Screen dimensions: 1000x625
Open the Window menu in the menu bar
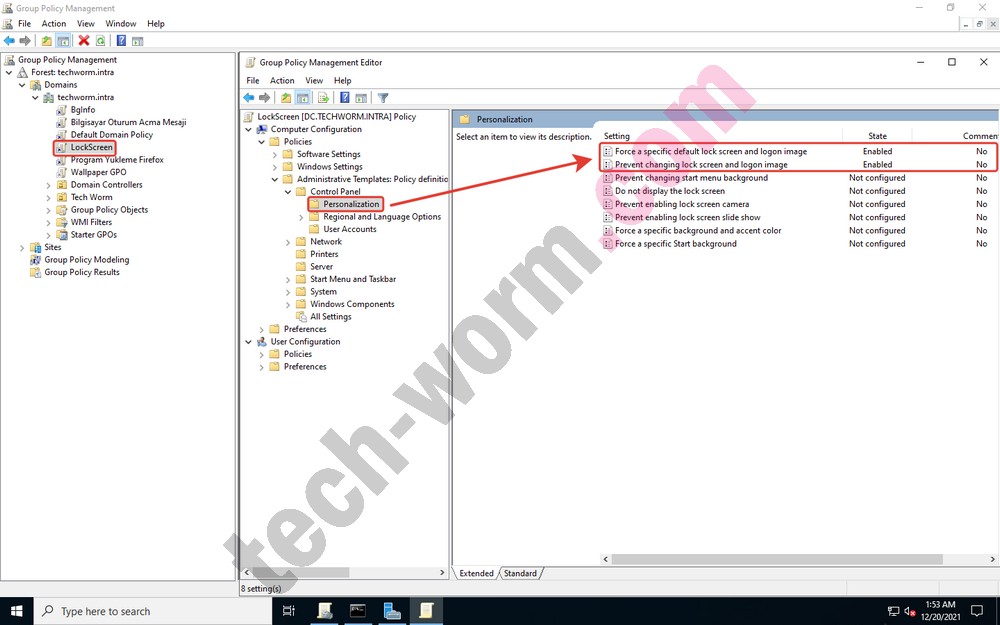pyautogui.click(x=120, y=24)
